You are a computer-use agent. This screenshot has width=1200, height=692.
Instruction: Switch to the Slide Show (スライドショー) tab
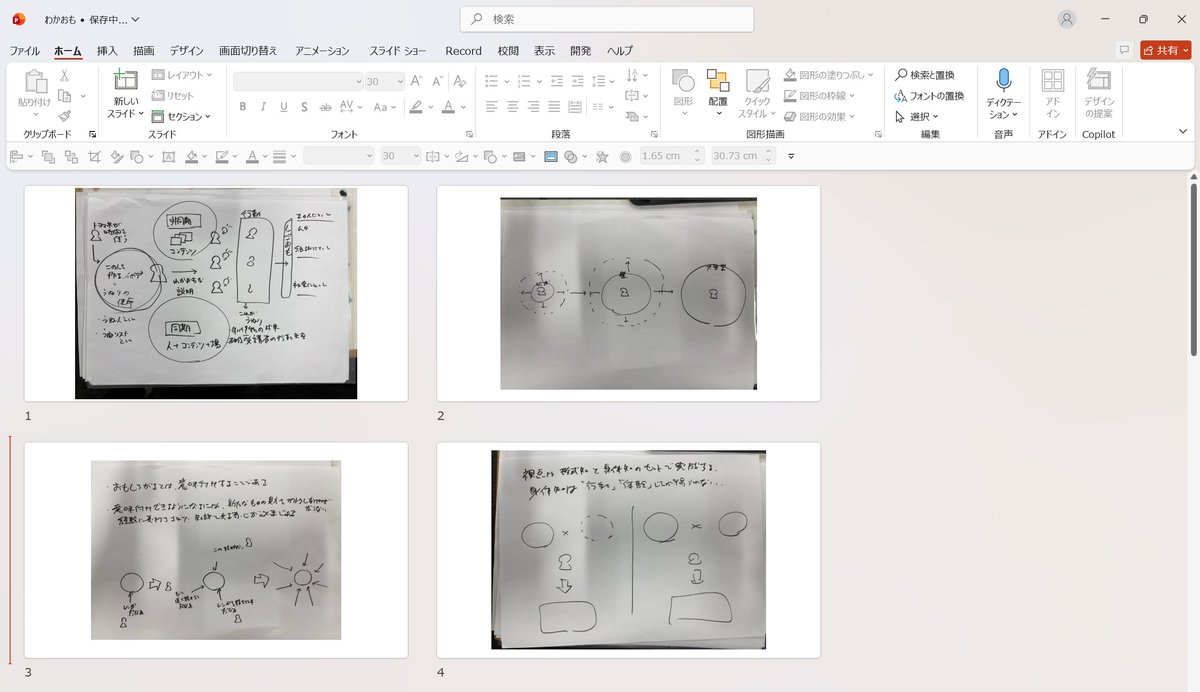(398, 51)
